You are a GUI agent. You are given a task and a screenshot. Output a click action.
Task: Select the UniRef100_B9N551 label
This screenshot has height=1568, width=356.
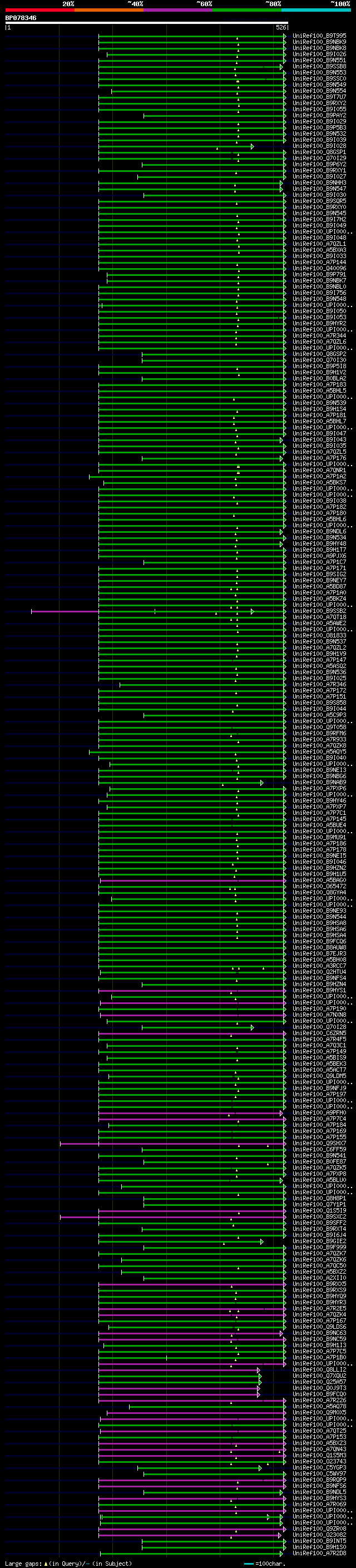pyautogui.click(x=319, y=60)
